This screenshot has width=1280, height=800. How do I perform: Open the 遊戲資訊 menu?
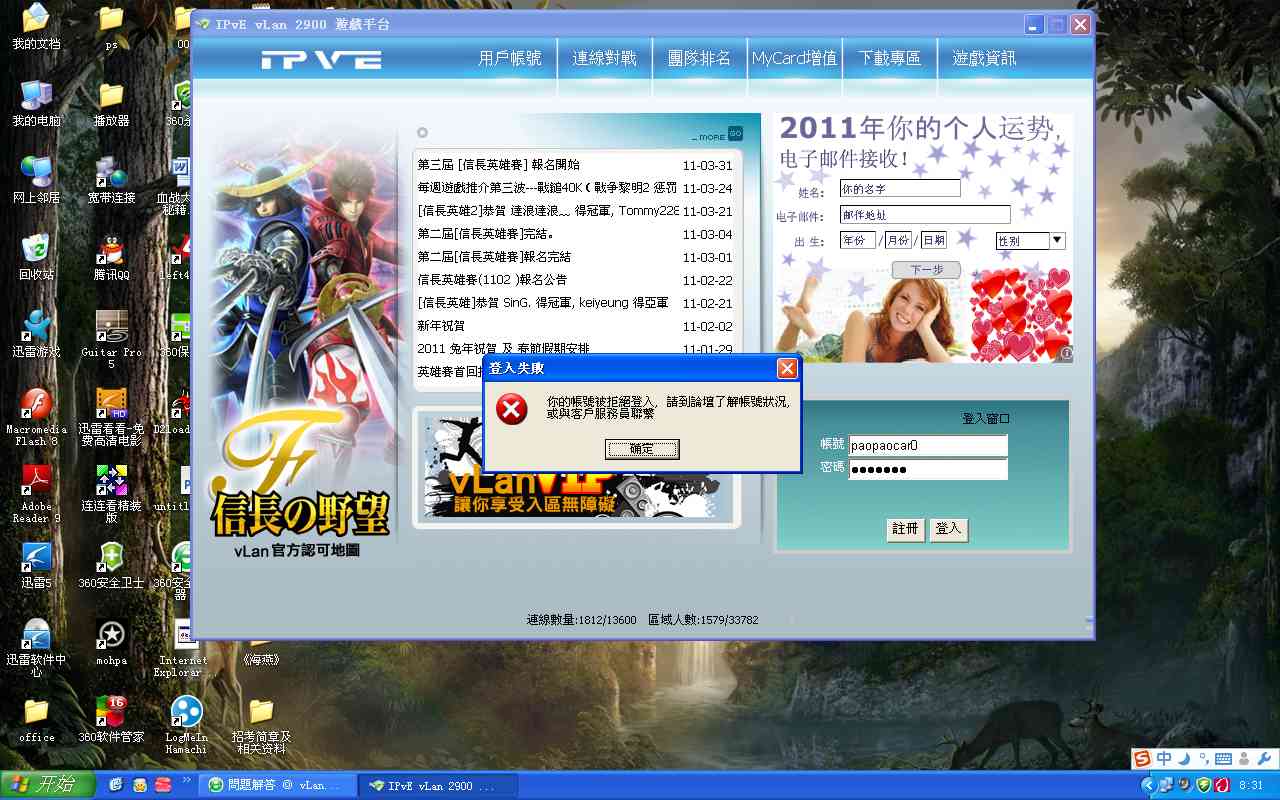984,59
